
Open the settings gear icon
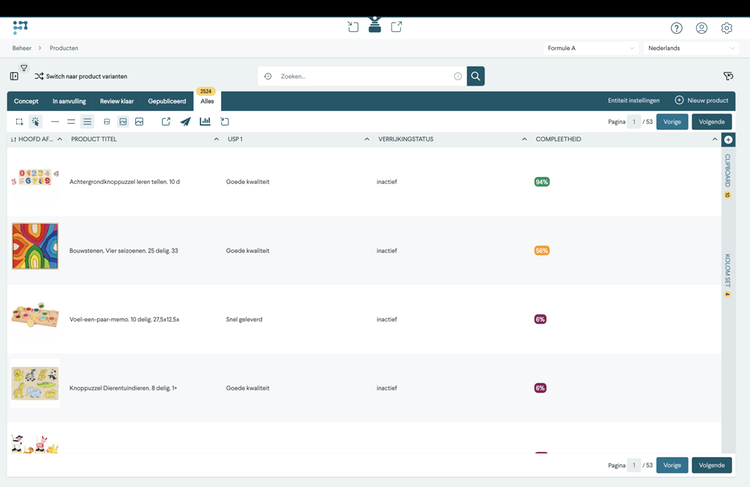point(727,28)
